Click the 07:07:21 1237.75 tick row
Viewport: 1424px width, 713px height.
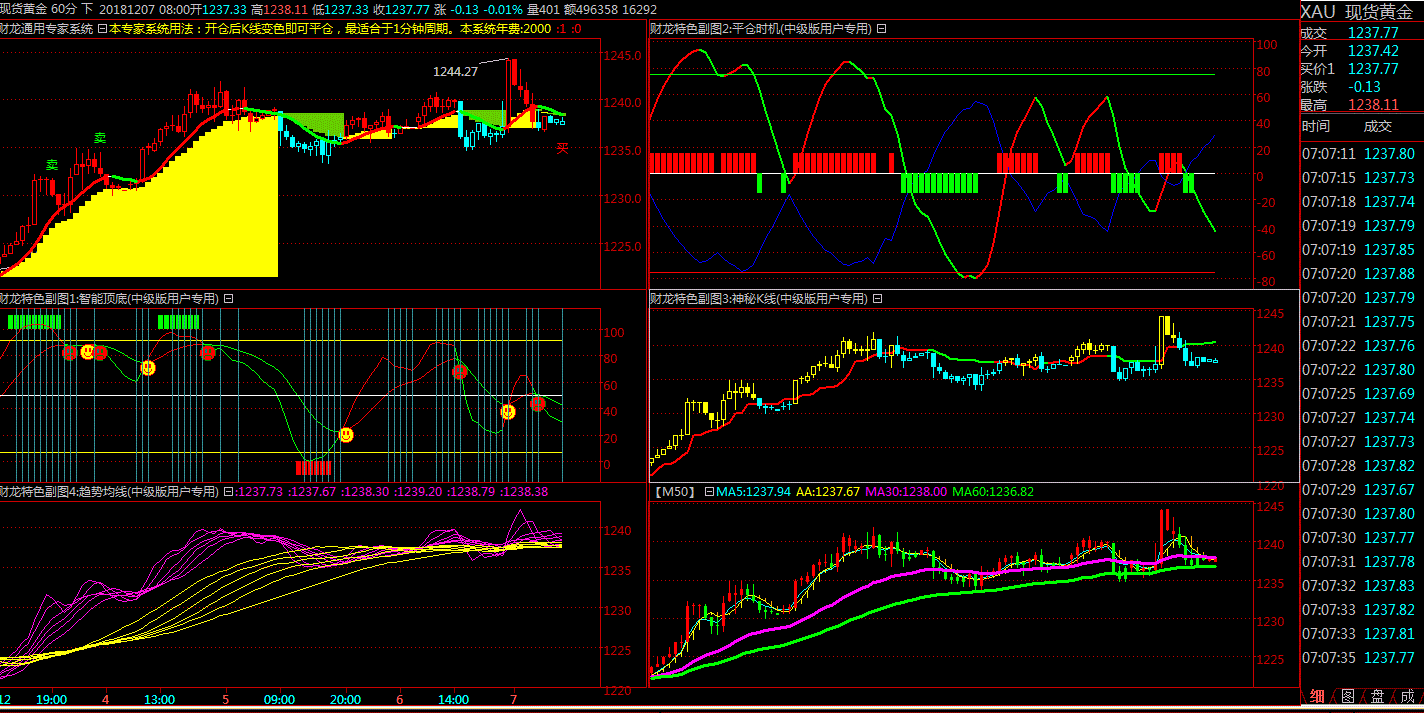pyautogui.click(x=1361, y=322)
